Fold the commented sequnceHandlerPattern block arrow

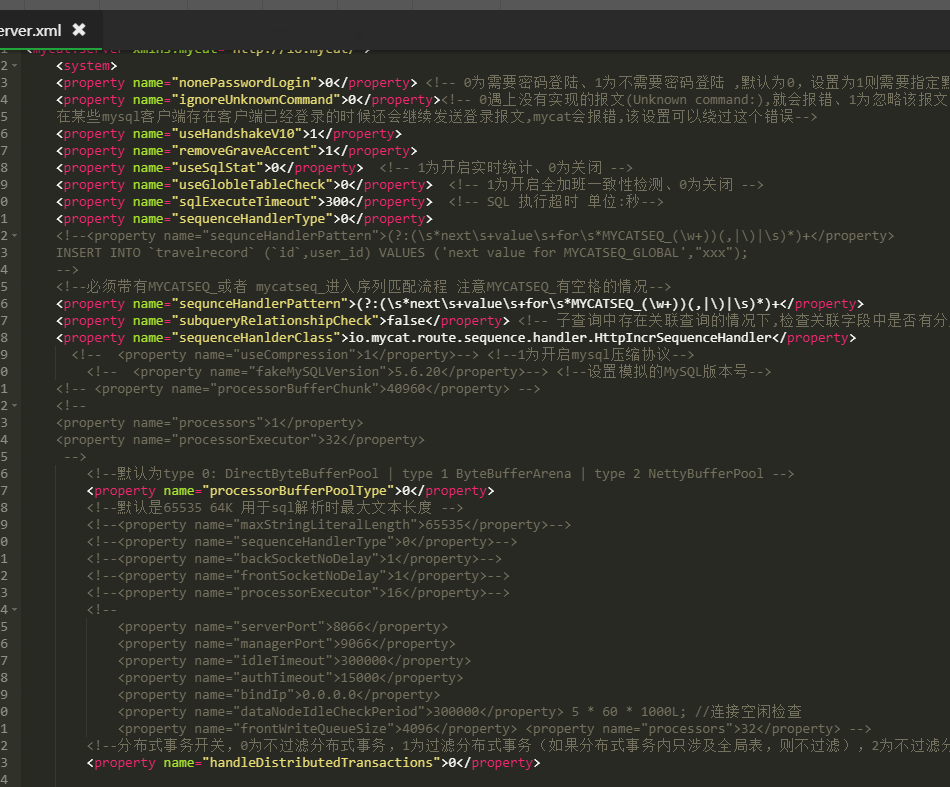coord(14,236)
